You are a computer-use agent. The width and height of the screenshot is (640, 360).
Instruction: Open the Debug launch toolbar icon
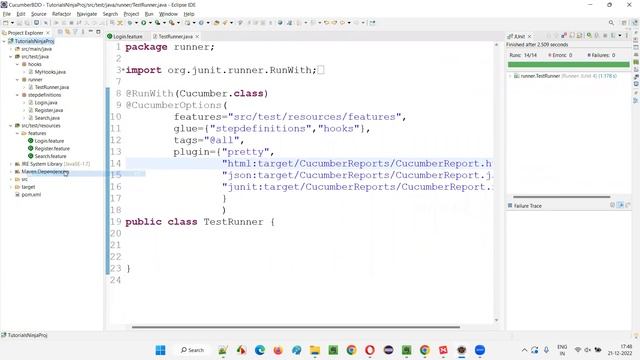tap(130, 23)
